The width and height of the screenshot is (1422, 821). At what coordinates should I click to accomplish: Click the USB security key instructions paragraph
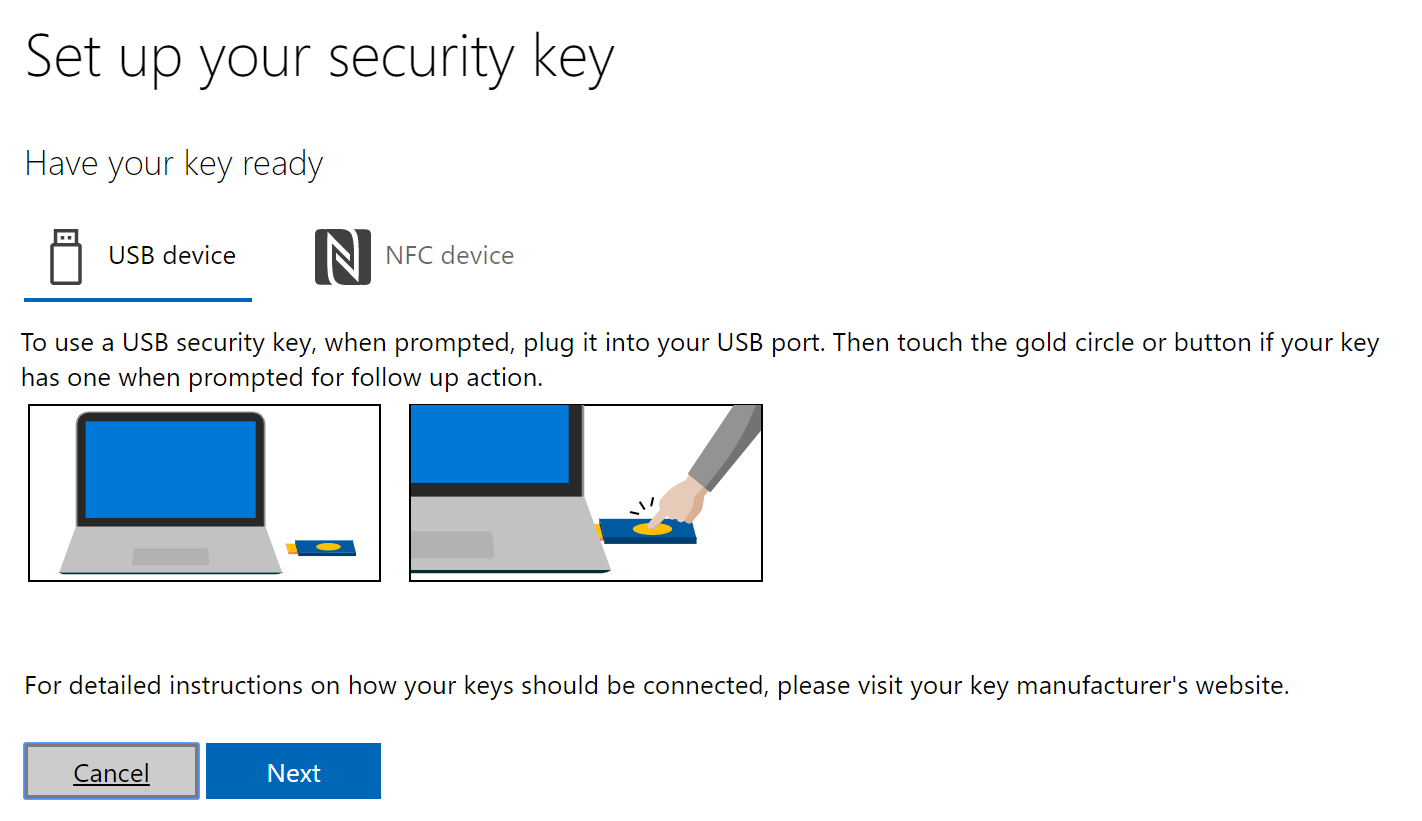699,361
